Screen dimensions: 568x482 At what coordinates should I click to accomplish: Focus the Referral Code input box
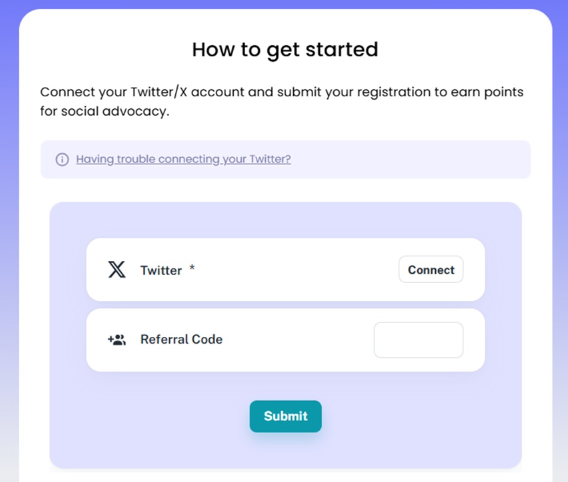[x=418, y=340]
